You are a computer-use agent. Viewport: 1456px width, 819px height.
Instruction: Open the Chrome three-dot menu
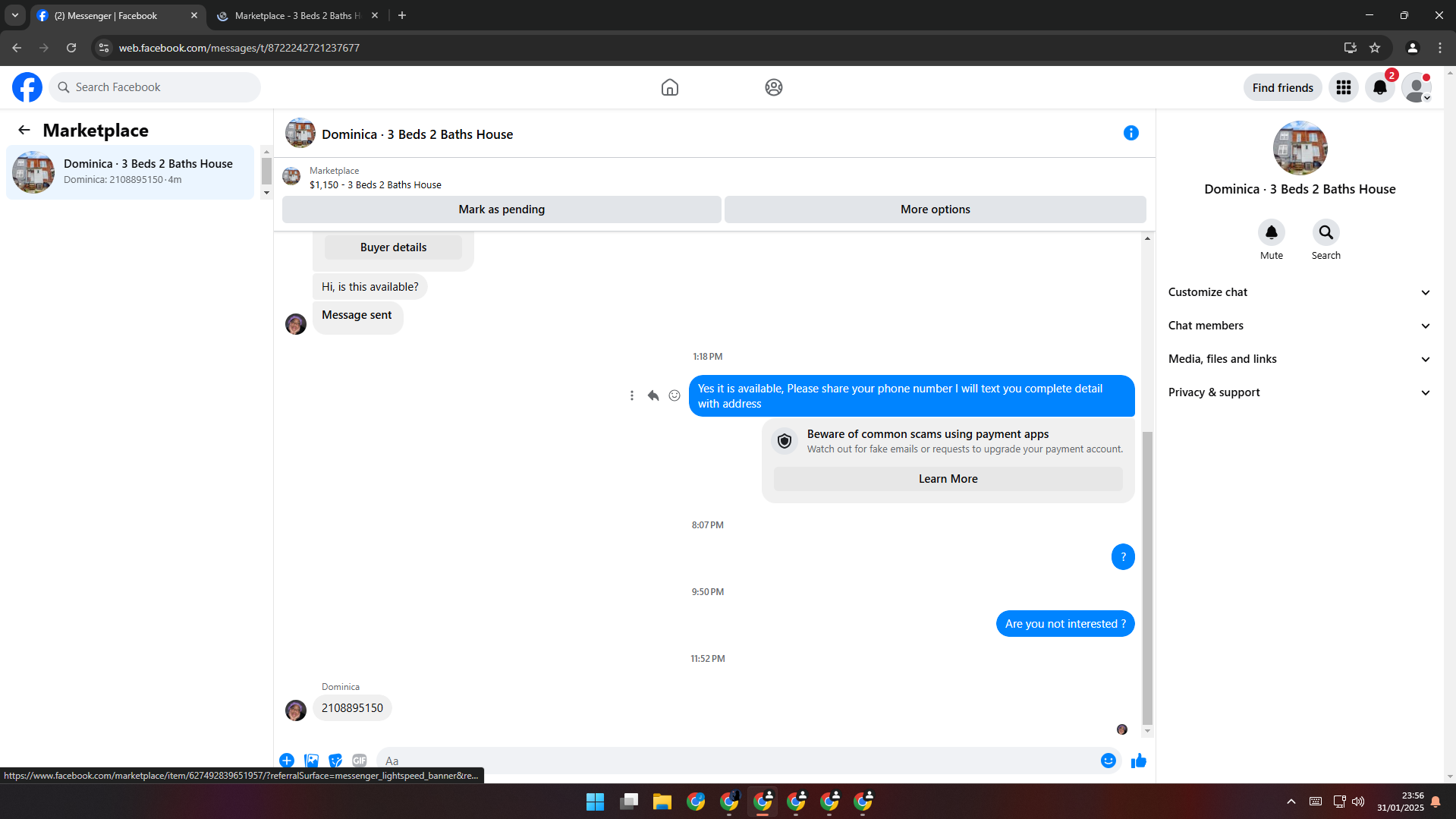click(x=1440, y=48)
